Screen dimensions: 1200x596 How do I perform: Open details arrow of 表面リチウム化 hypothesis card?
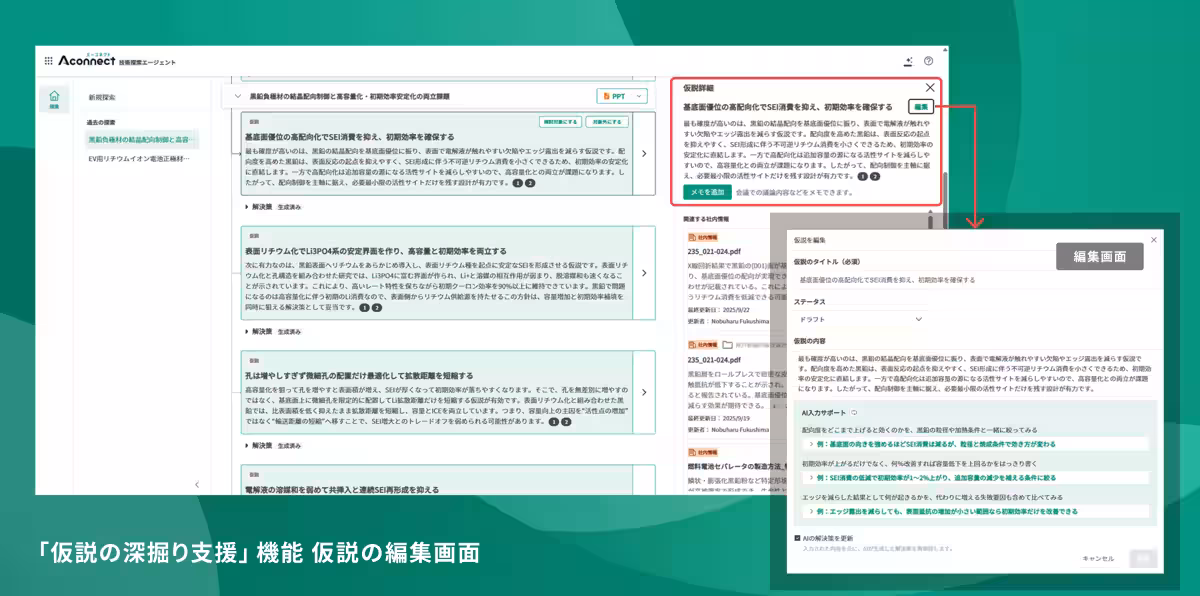click(x=644, y=273)
